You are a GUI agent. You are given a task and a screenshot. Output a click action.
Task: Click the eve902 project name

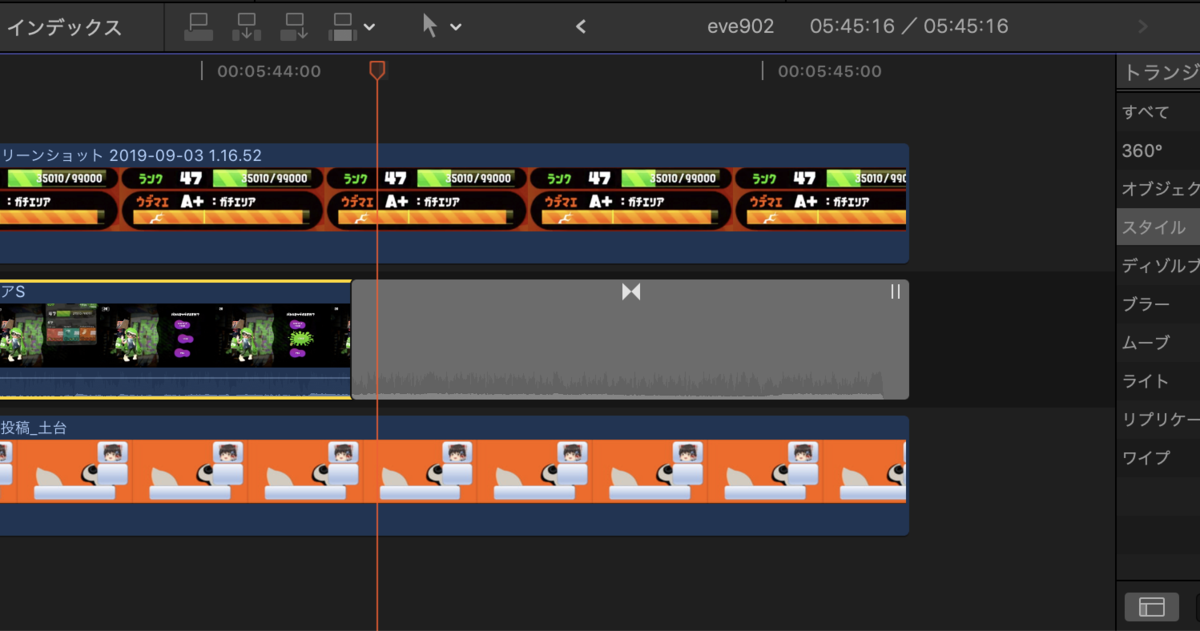(740, 27)
